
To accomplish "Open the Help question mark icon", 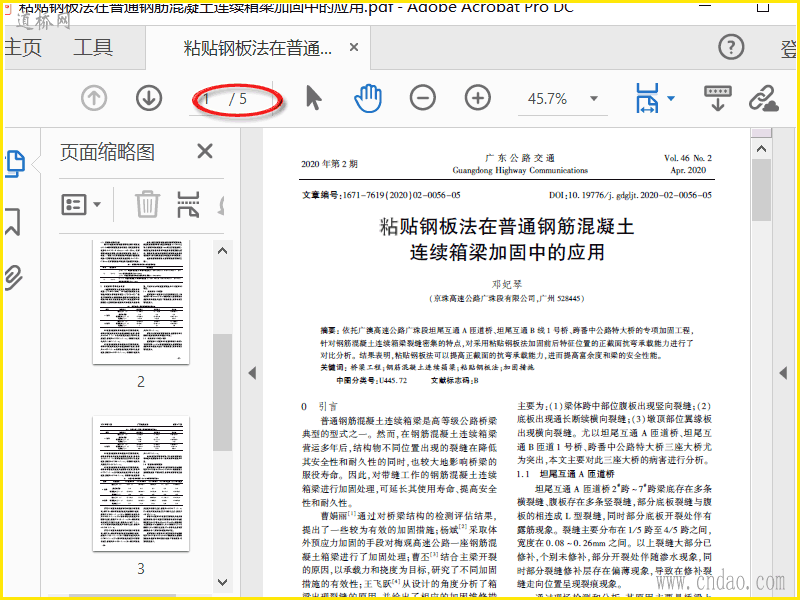I will pos(731,47).
